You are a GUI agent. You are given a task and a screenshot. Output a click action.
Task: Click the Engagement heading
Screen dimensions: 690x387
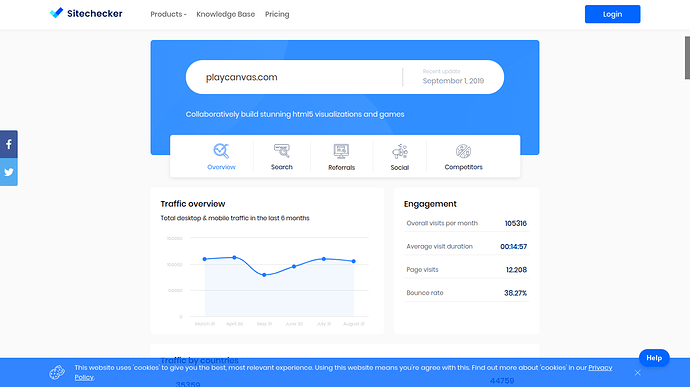point(430,204)
